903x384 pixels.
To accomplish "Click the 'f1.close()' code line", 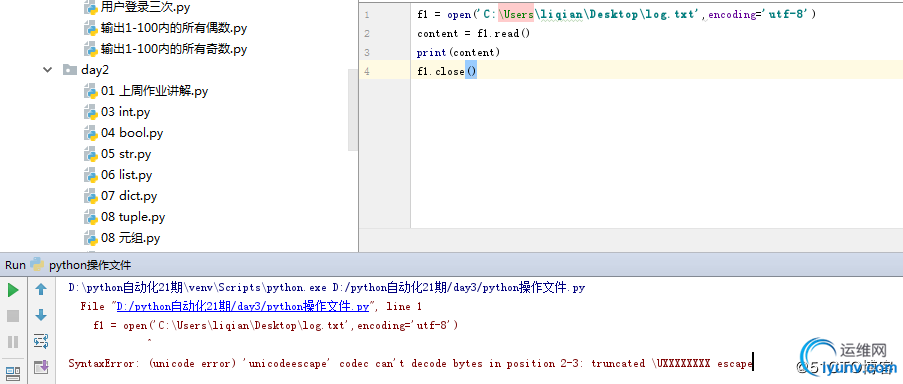I will tap(447, 71).
